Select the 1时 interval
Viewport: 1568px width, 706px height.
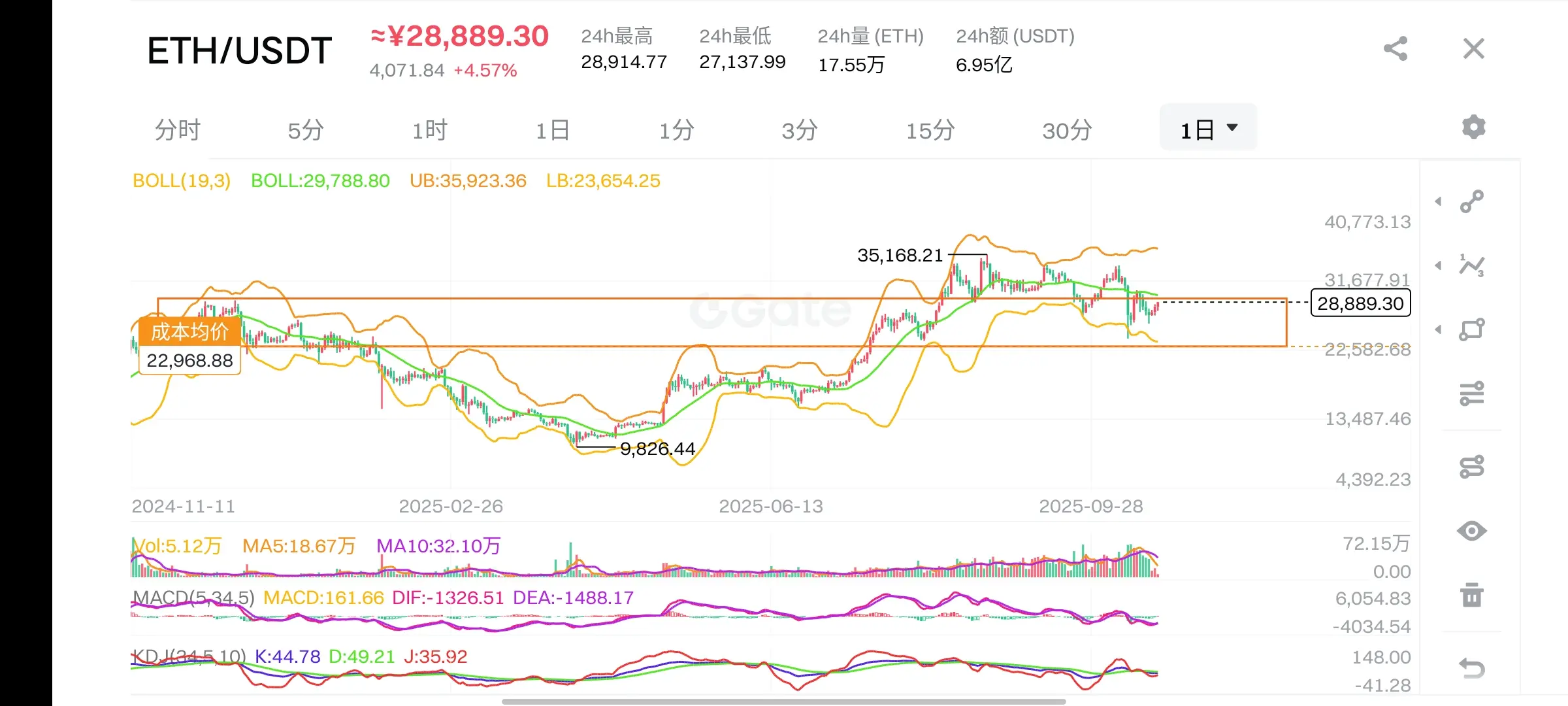429,131
